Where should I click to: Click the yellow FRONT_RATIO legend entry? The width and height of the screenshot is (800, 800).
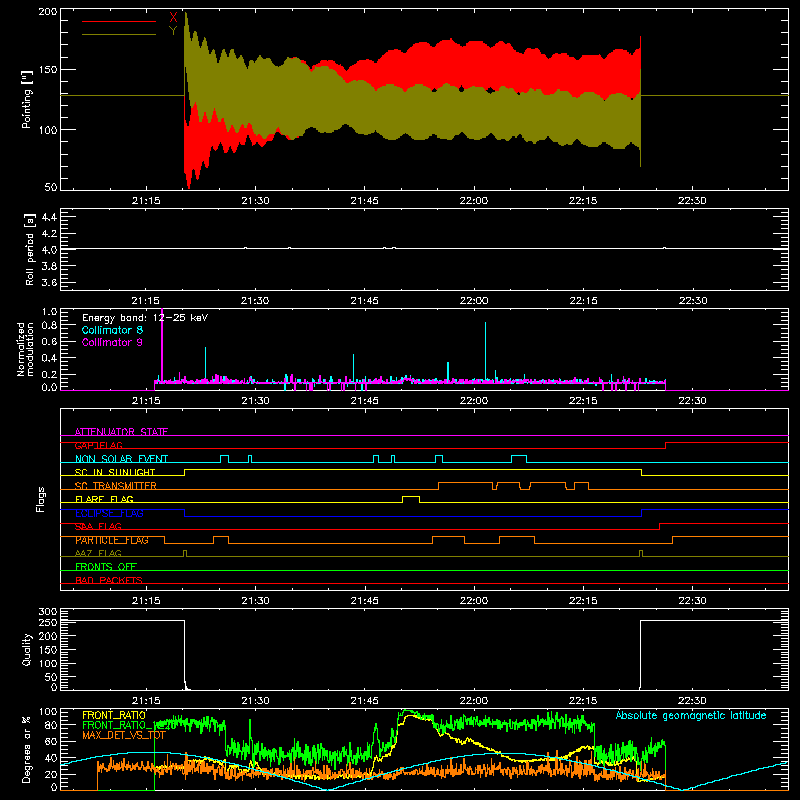(x=114, y=715)
